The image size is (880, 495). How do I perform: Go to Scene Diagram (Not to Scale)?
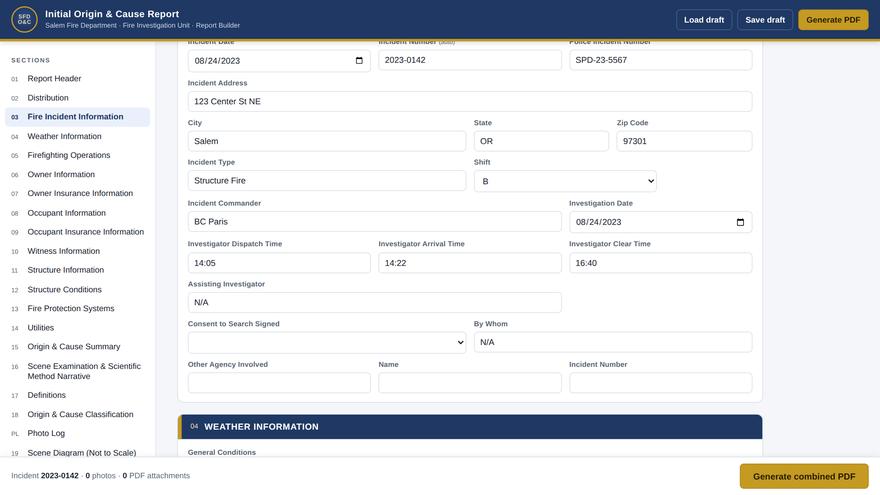tap(77, 453)
